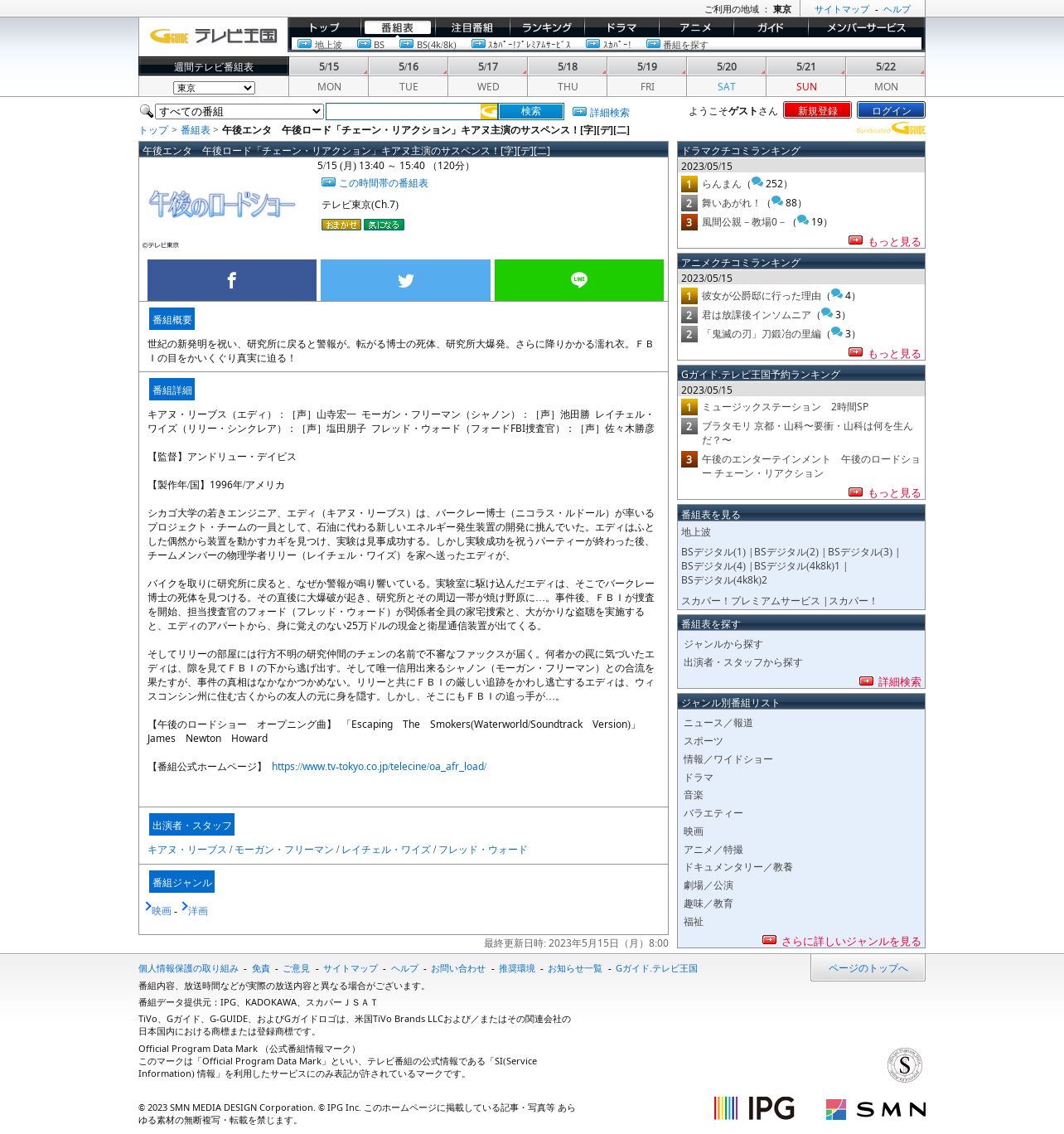1064x1134 pixels.
Task: Open BSデジタル(1) schedule link
Action: pos(713,552)
